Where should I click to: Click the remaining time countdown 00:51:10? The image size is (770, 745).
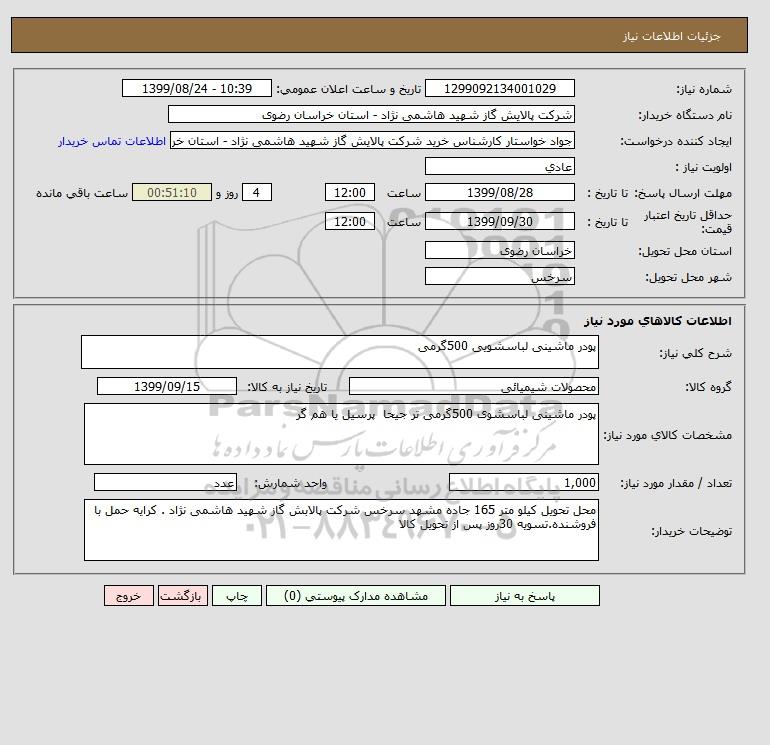[172, 193]
